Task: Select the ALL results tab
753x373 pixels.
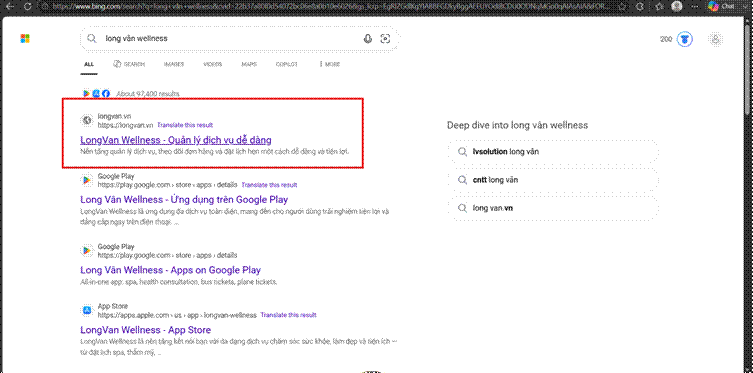Action: click(89, 64)
